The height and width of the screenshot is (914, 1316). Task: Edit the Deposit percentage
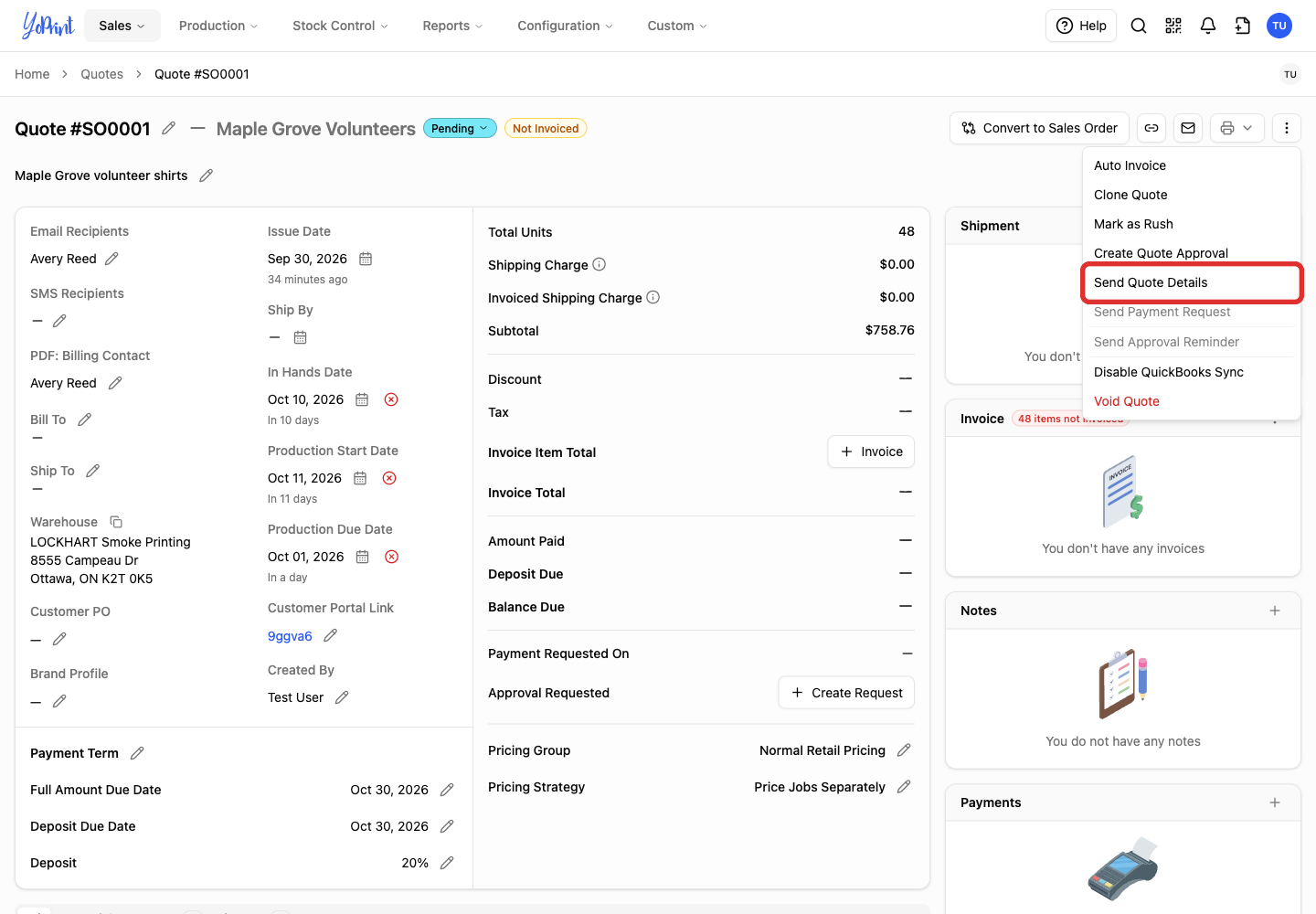point(447,863)
